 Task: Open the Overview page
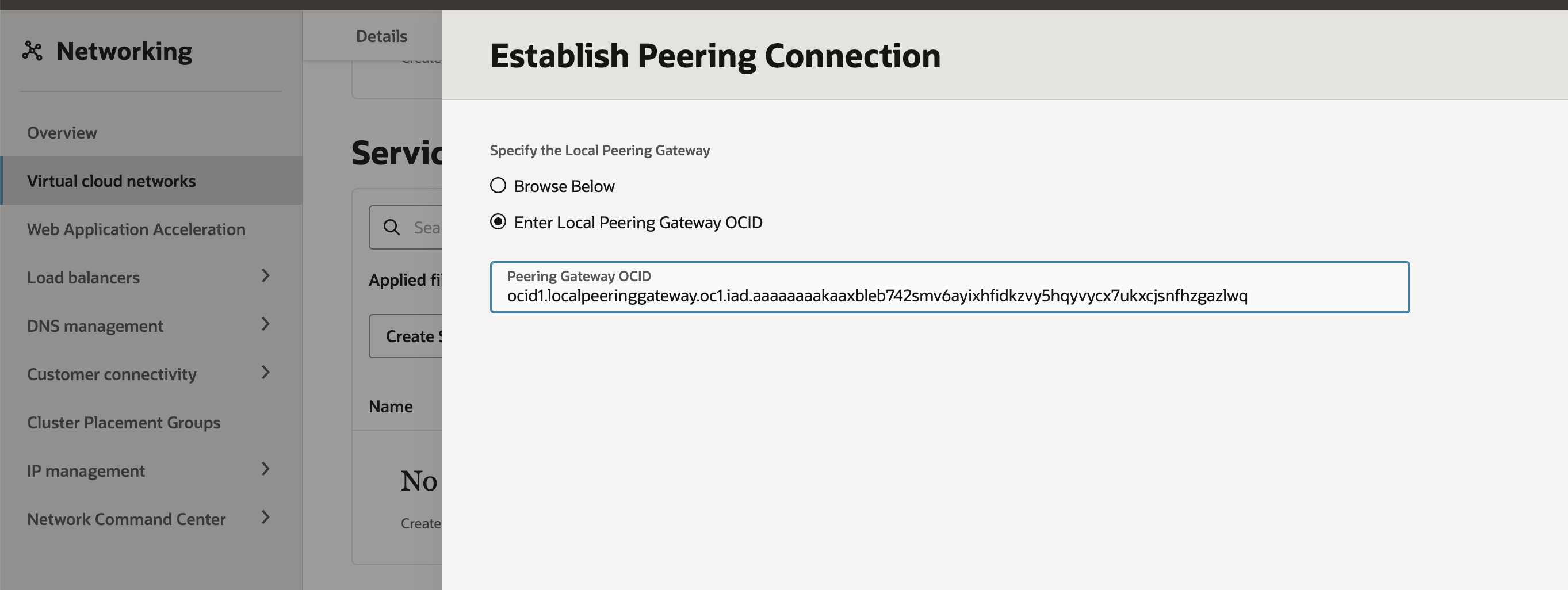coord(62,133)
